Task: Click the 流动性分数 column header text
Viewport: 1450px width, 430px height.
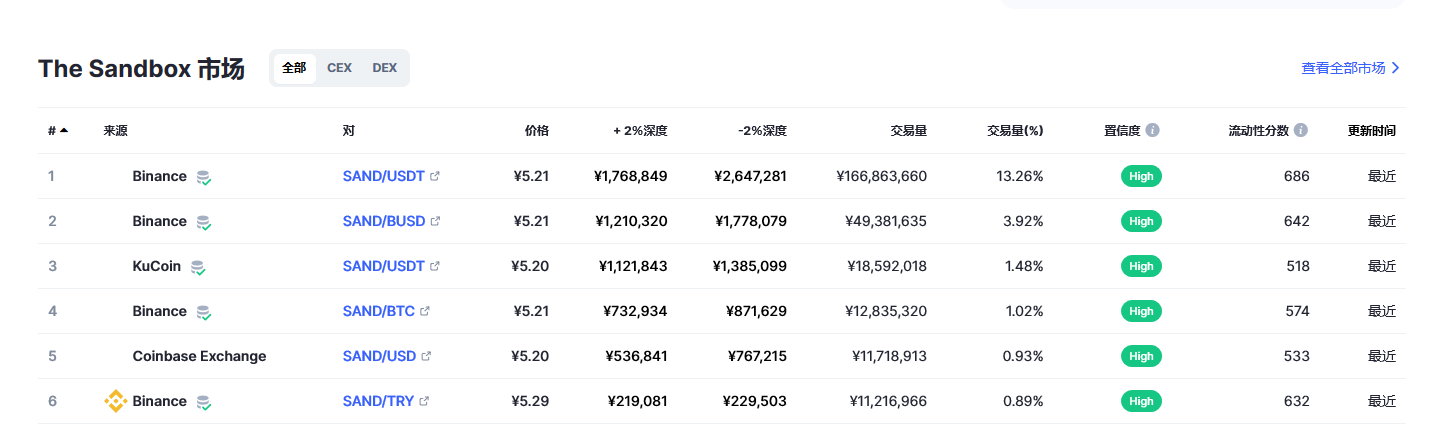Action: click(x=1259, y=130)
